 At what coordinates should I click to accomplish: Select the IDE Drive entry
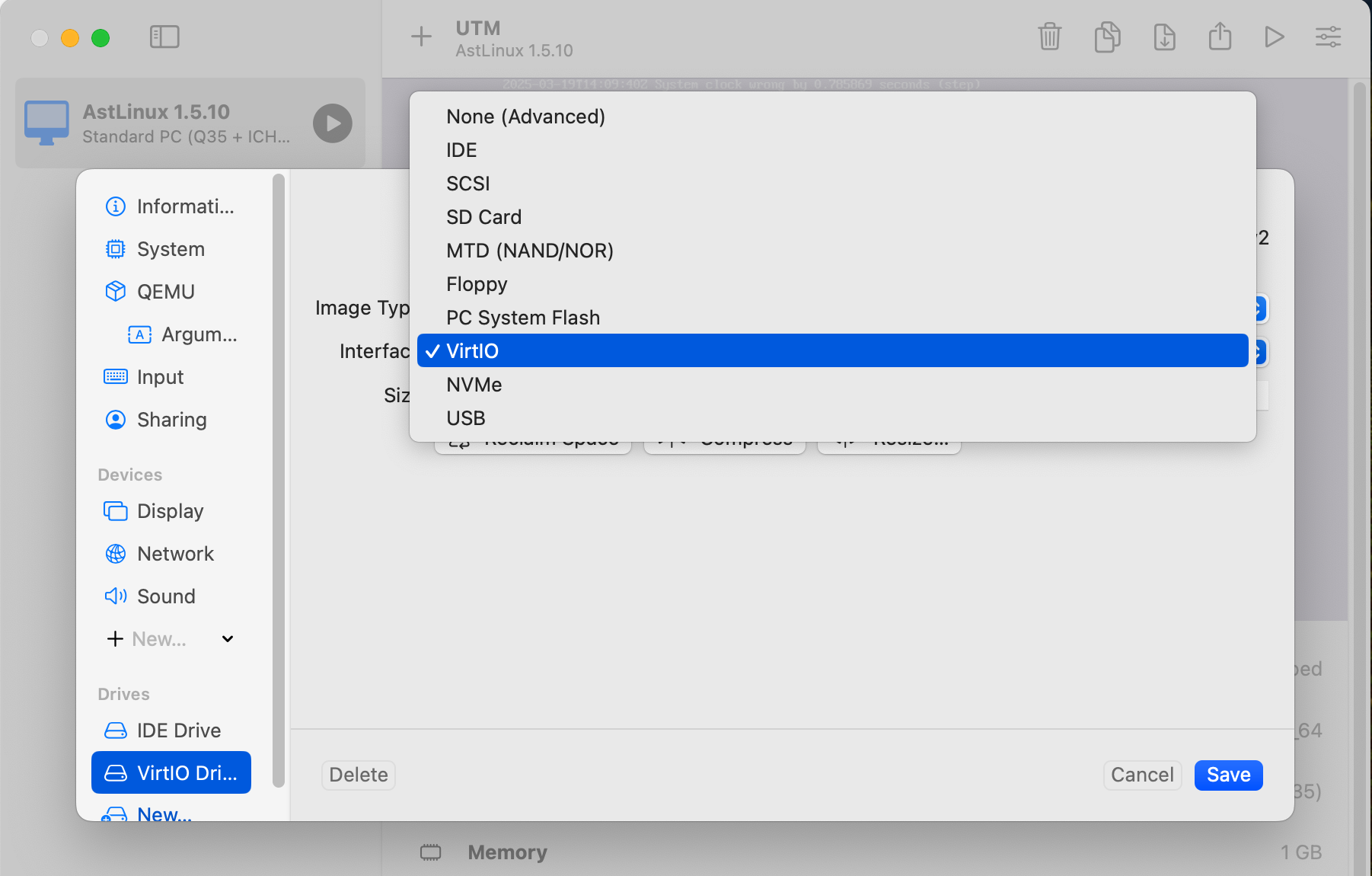click(171, 731)
